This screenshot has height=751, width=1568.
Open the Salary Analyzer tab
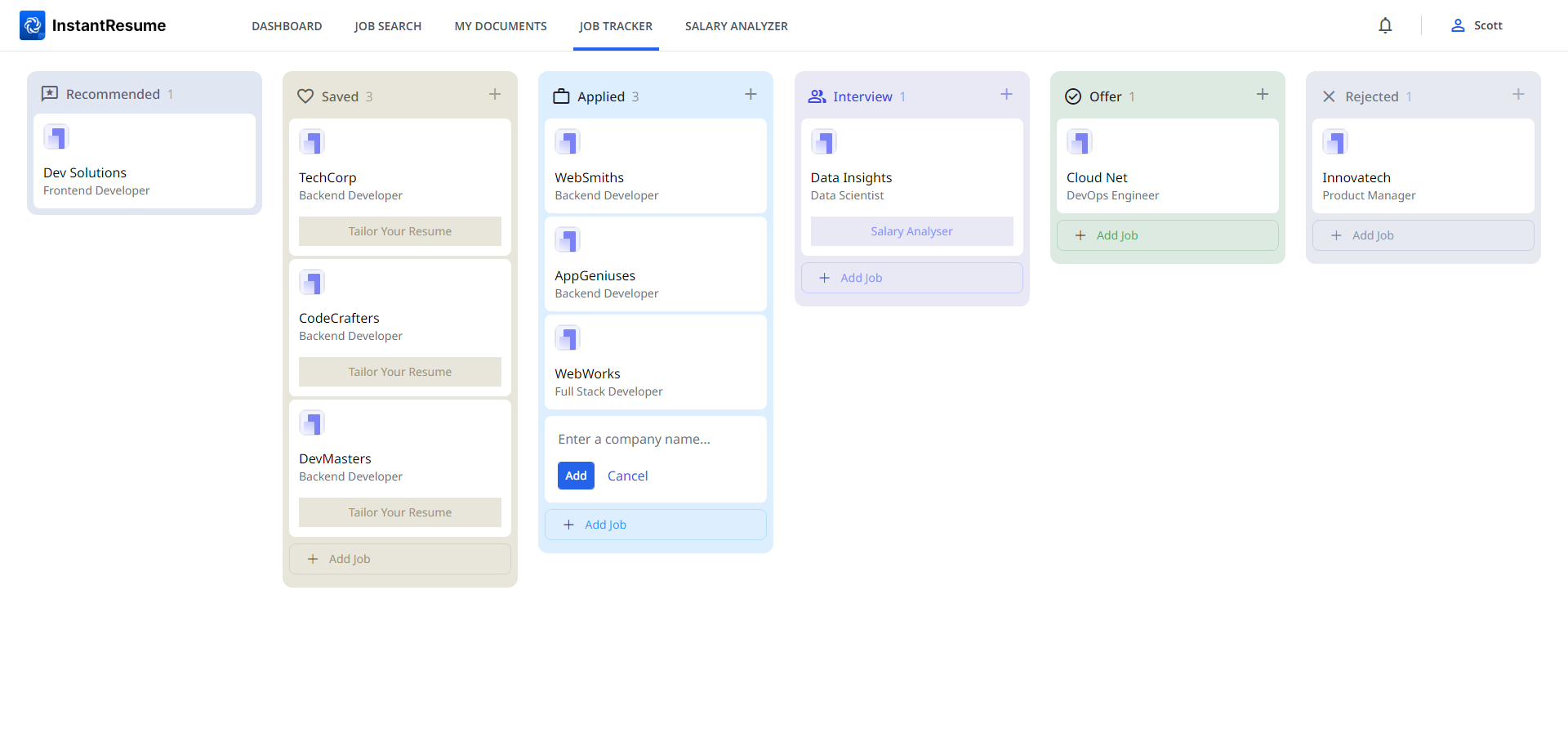coord(737,26)
